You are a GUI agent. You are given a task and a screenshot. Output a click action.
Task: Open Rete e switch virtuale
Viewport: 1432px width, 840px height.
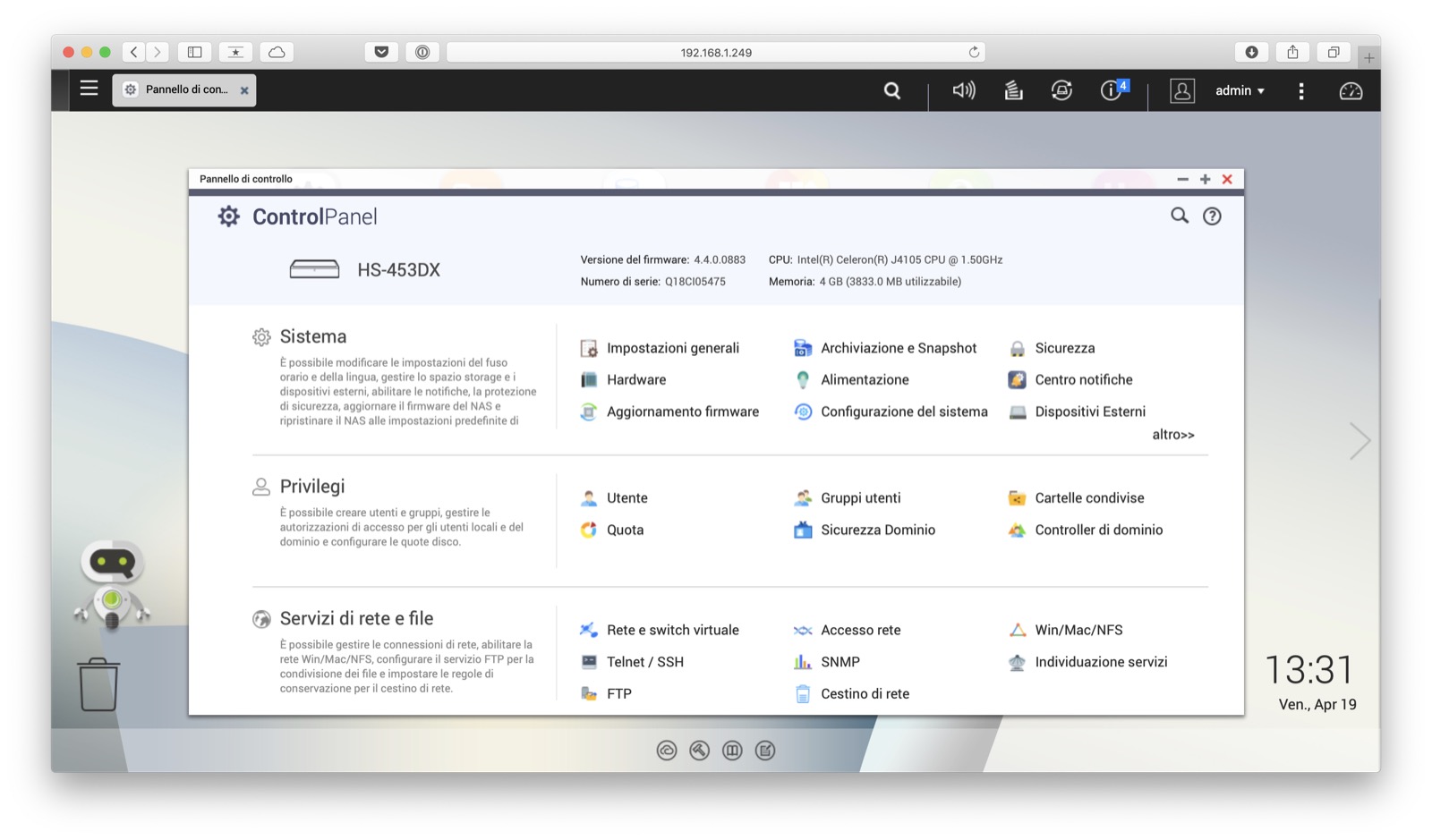[660, 630]
